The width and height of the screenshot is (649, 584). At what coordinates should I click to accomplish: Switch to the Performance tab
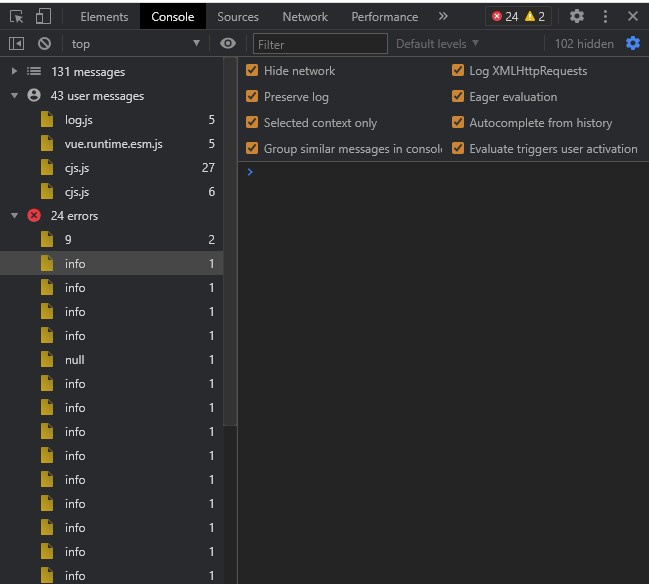click(x=385, y=17)
